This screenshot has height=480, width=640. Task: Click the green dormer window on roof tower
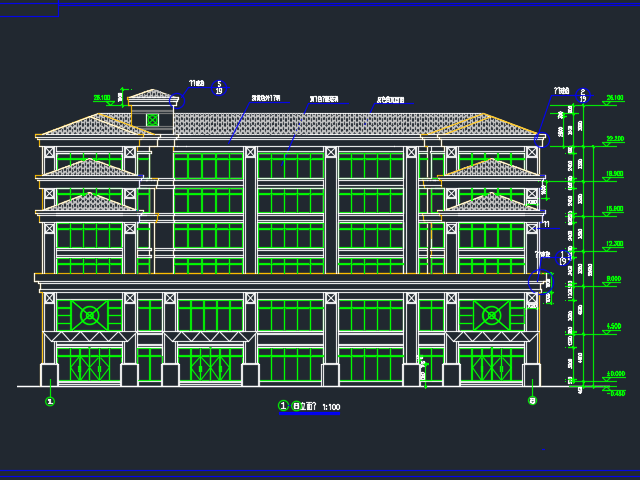[152, 120]
